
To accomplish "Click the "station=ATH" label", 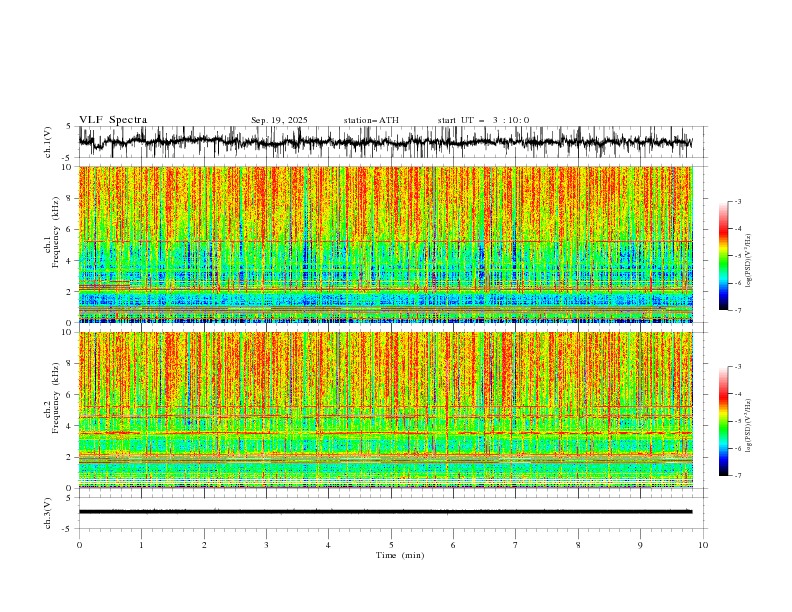I will (x=371, y=120).
